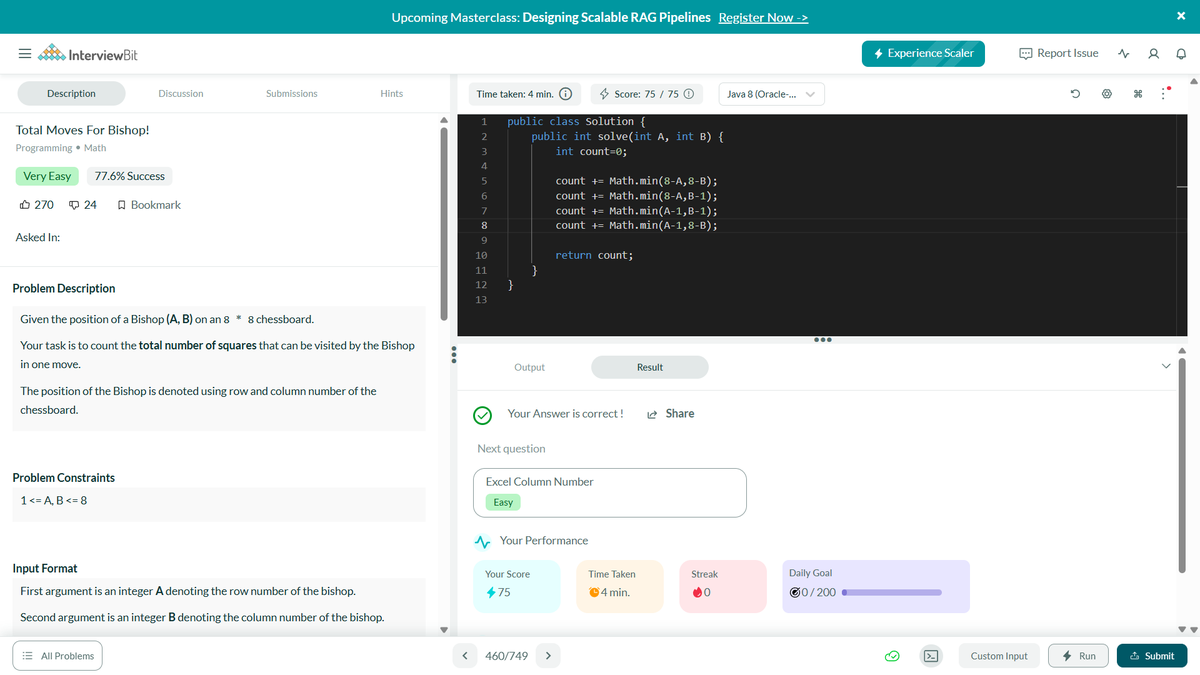Click the score info icon
Image resolution: width=1200 pixels, height=675 pixels.
[689, 94]
